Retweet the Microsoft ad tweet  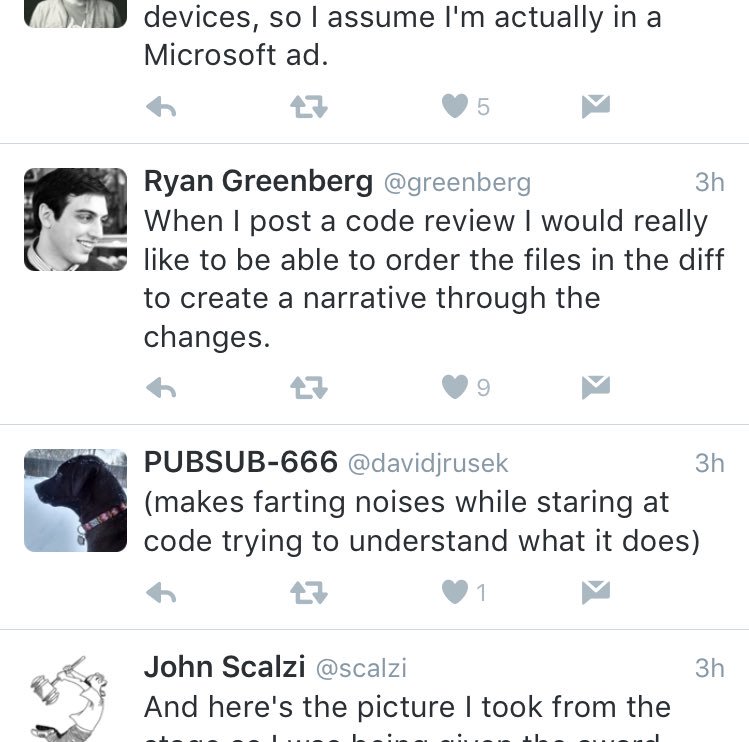[309, 107]
